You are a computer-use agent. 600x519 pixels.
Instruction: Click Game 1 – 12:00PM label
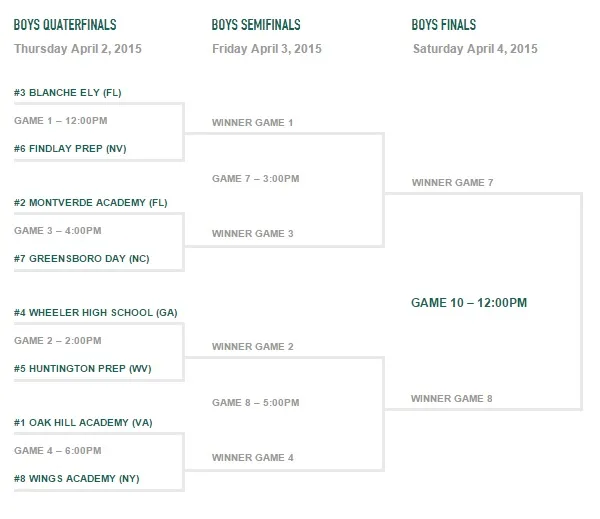click(61, 121)
